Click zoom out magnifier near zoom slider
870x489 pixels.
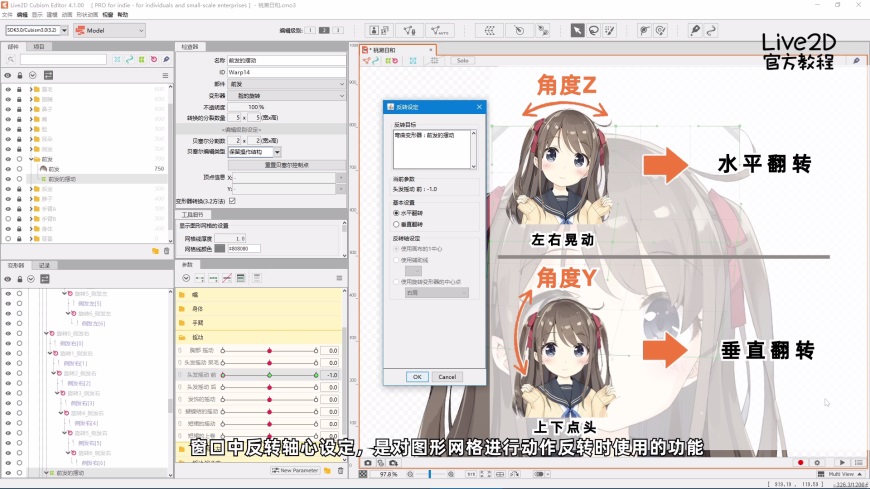click(x=410, y=474)
